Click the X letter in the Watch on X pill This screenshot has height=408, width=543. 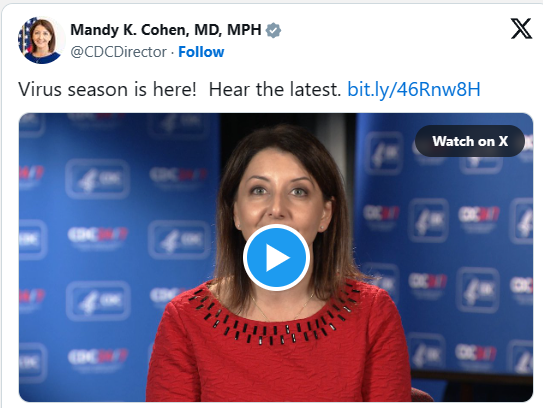(x=503, y=141)
